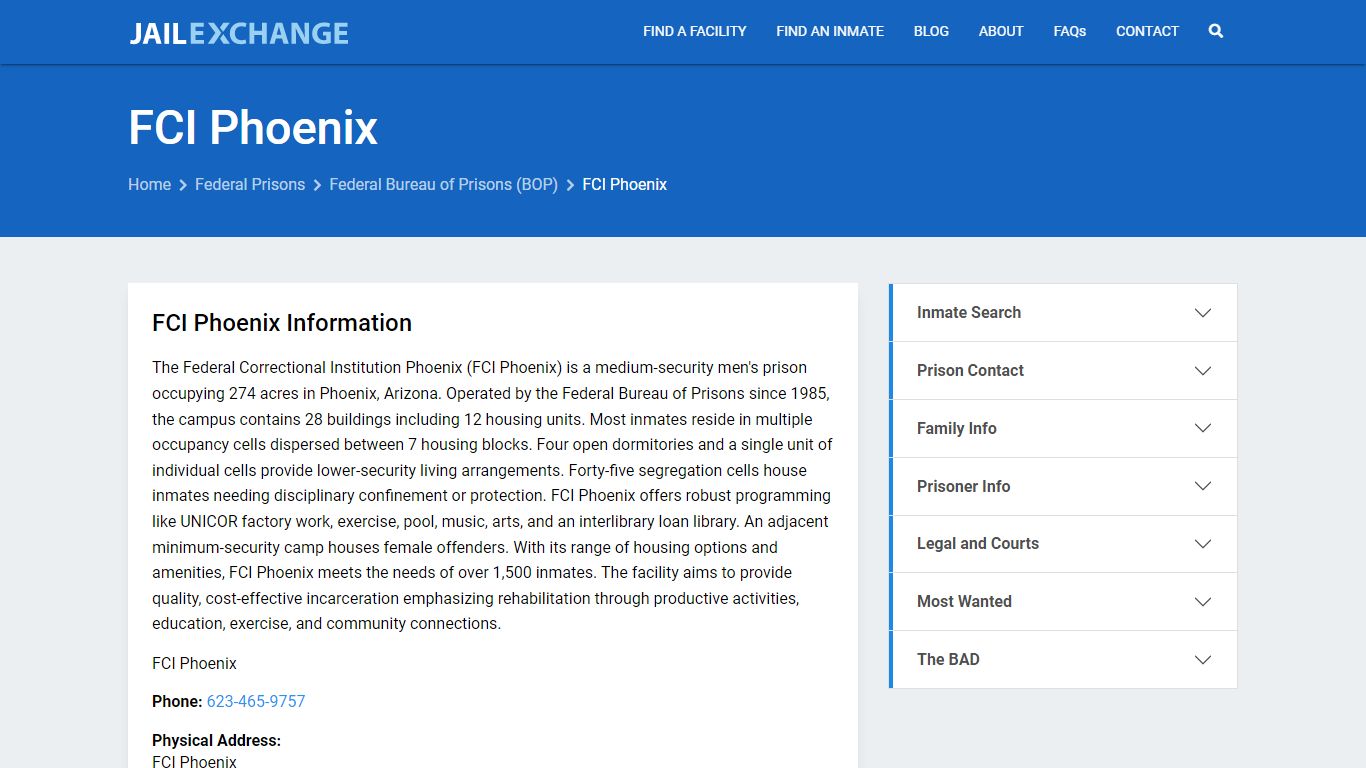
Task: Click the FCI Phoenix Information heading
Action: click(282, 323)
